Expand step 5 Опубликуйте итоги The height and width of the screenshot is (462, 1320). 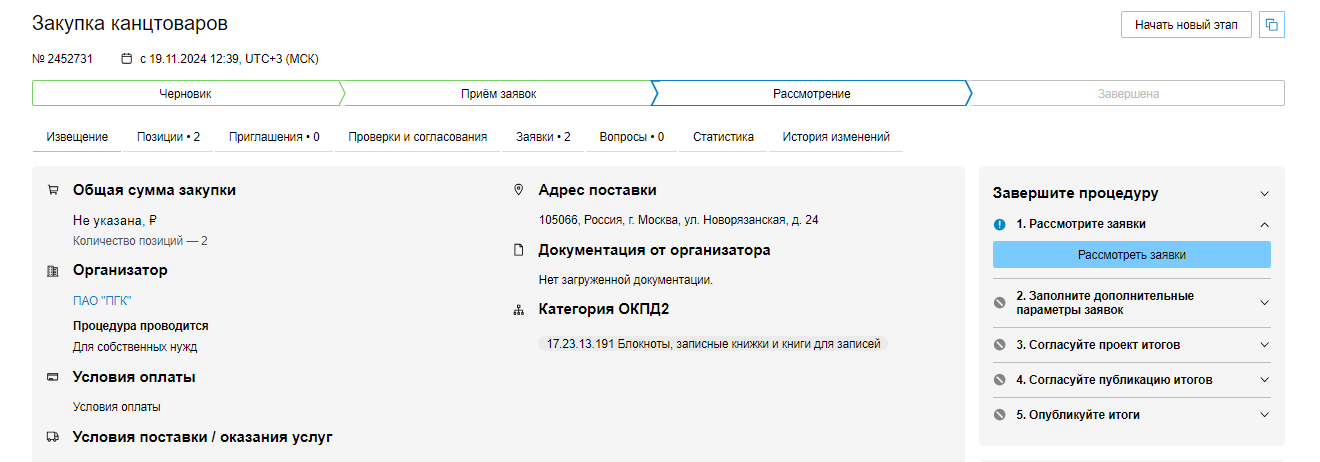pyautogui.click(x=1264, y=415)
